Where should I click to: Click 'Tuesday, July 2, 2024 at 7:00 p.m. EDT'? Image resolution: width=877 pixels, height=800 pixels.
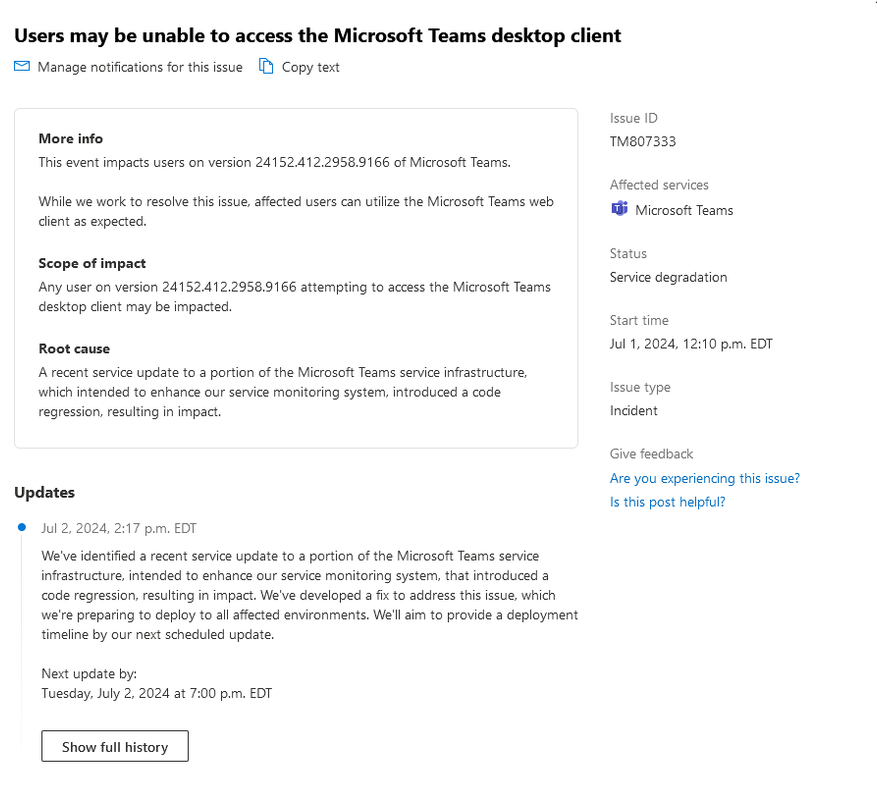(157, 694)
